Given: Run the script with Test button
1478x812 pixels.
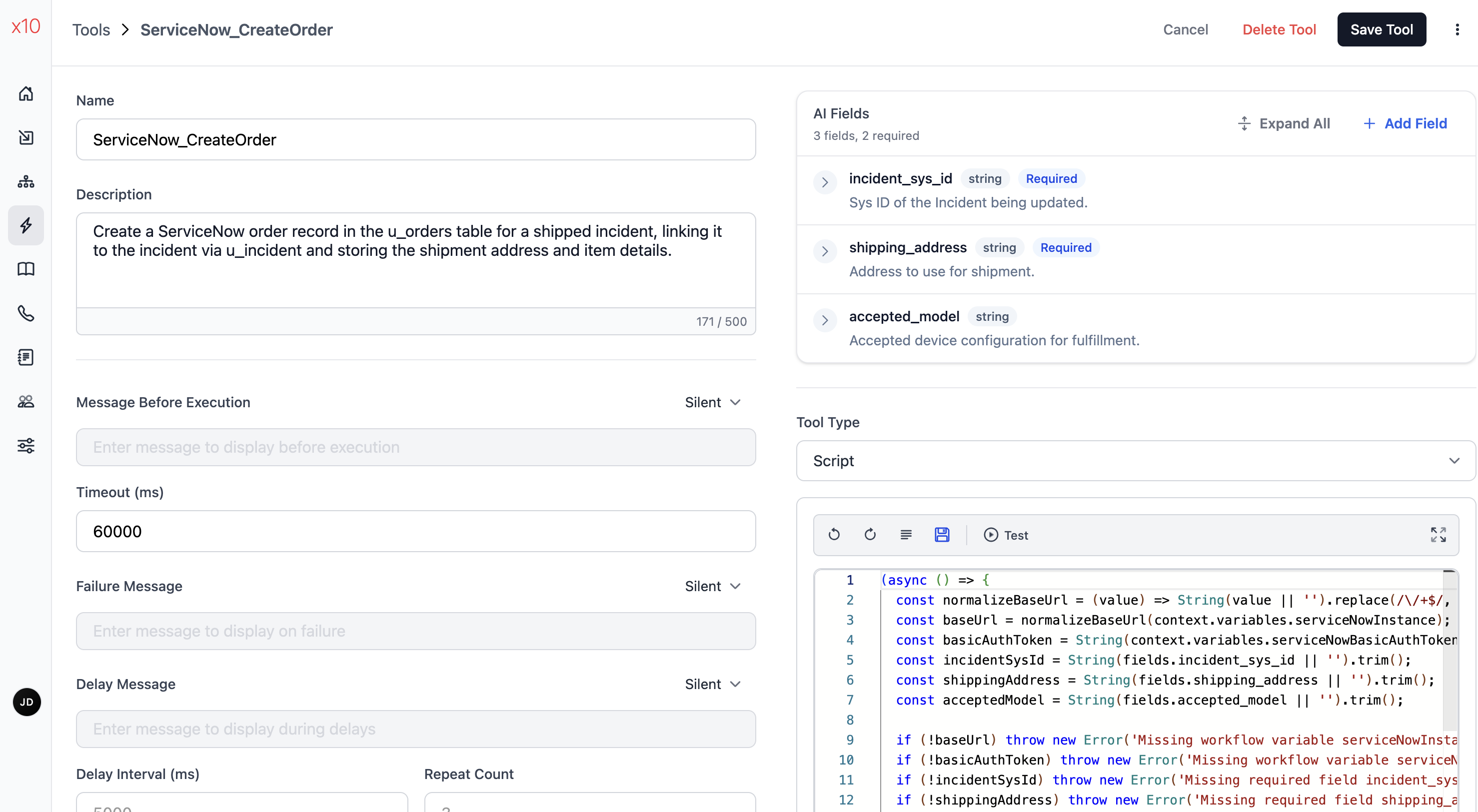Looking at the screenshot, I should 1006,535.
